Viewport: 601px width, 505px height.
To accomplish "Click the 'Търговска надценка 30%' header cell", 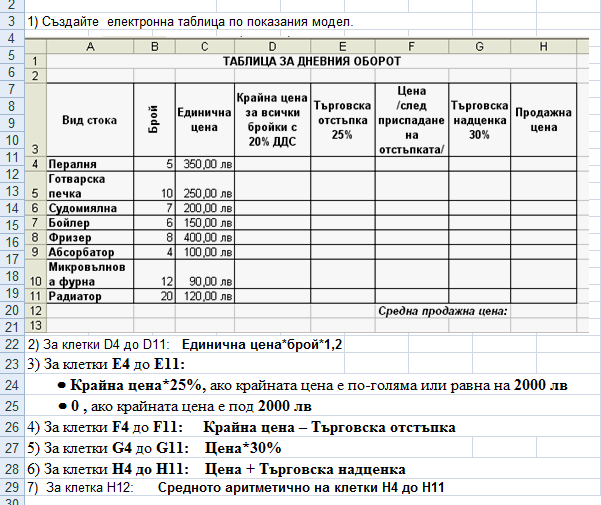I will point(479,120).
